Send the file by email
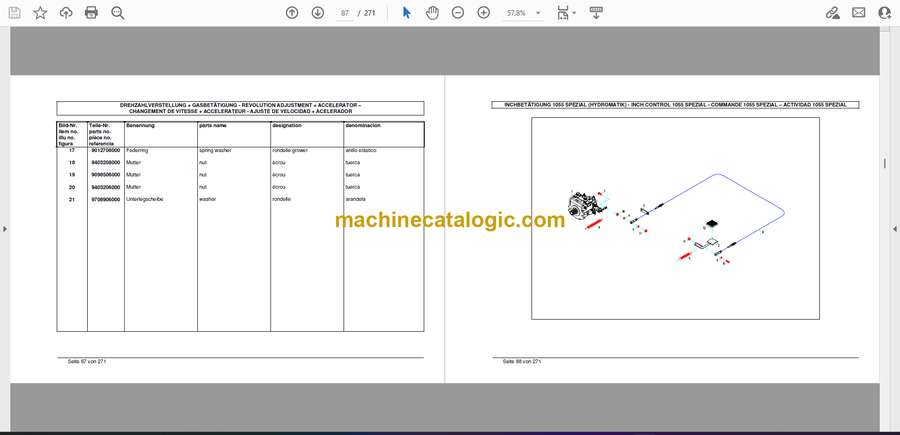 (x=859, y=13)
